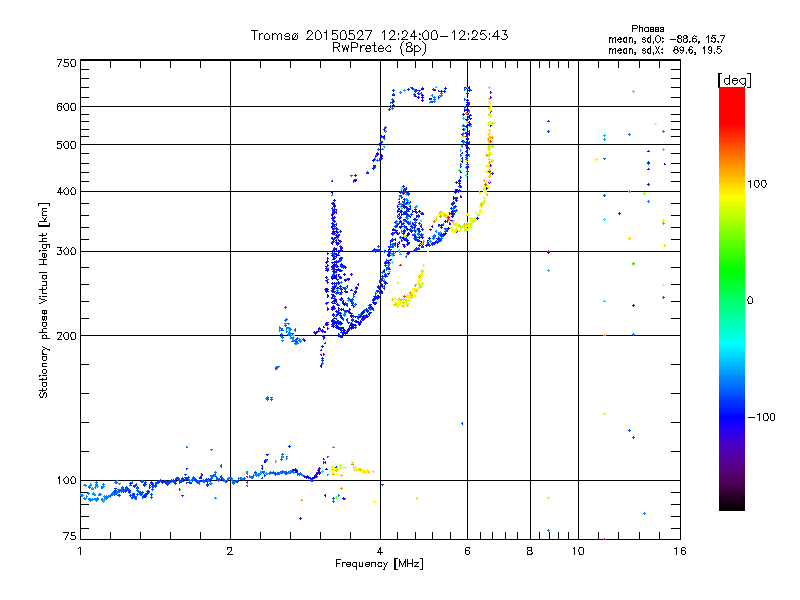The image size is (800, 600).
Task: Click the colorbar tick label '-100'
Action: point(761,417)
